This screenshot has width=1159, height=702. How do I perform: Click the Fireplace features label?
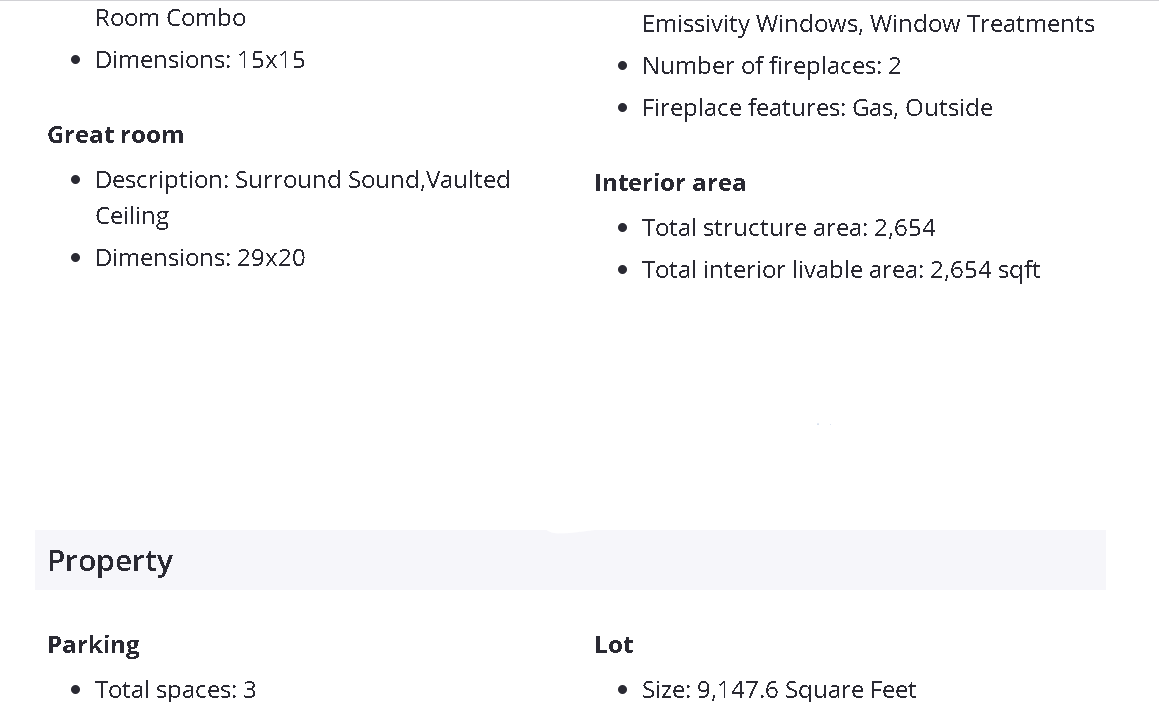point(743,108)
